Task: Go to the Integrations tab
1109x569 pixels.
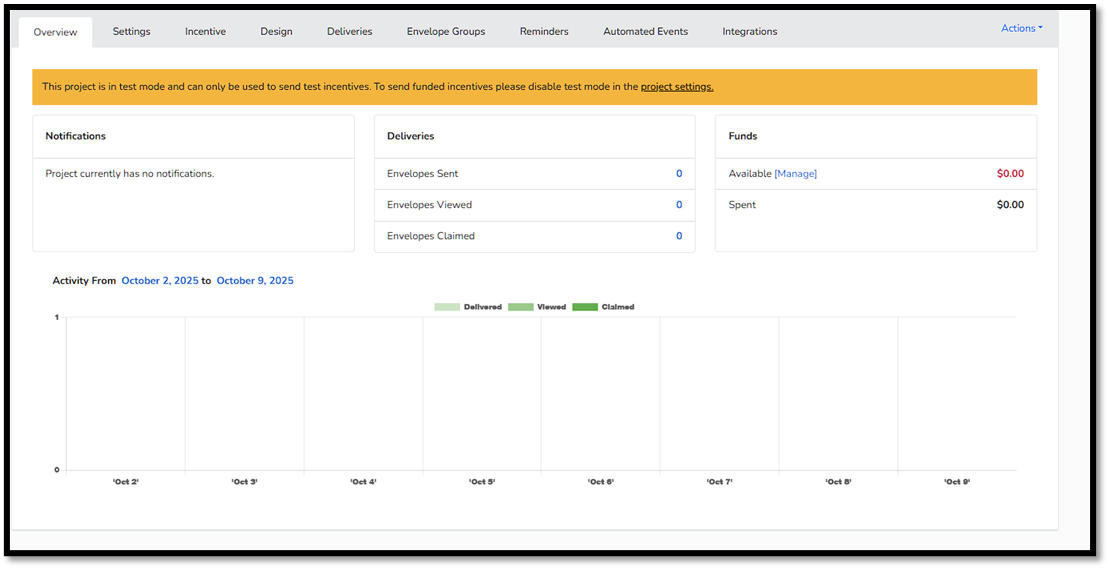Action: click(750, 31)
